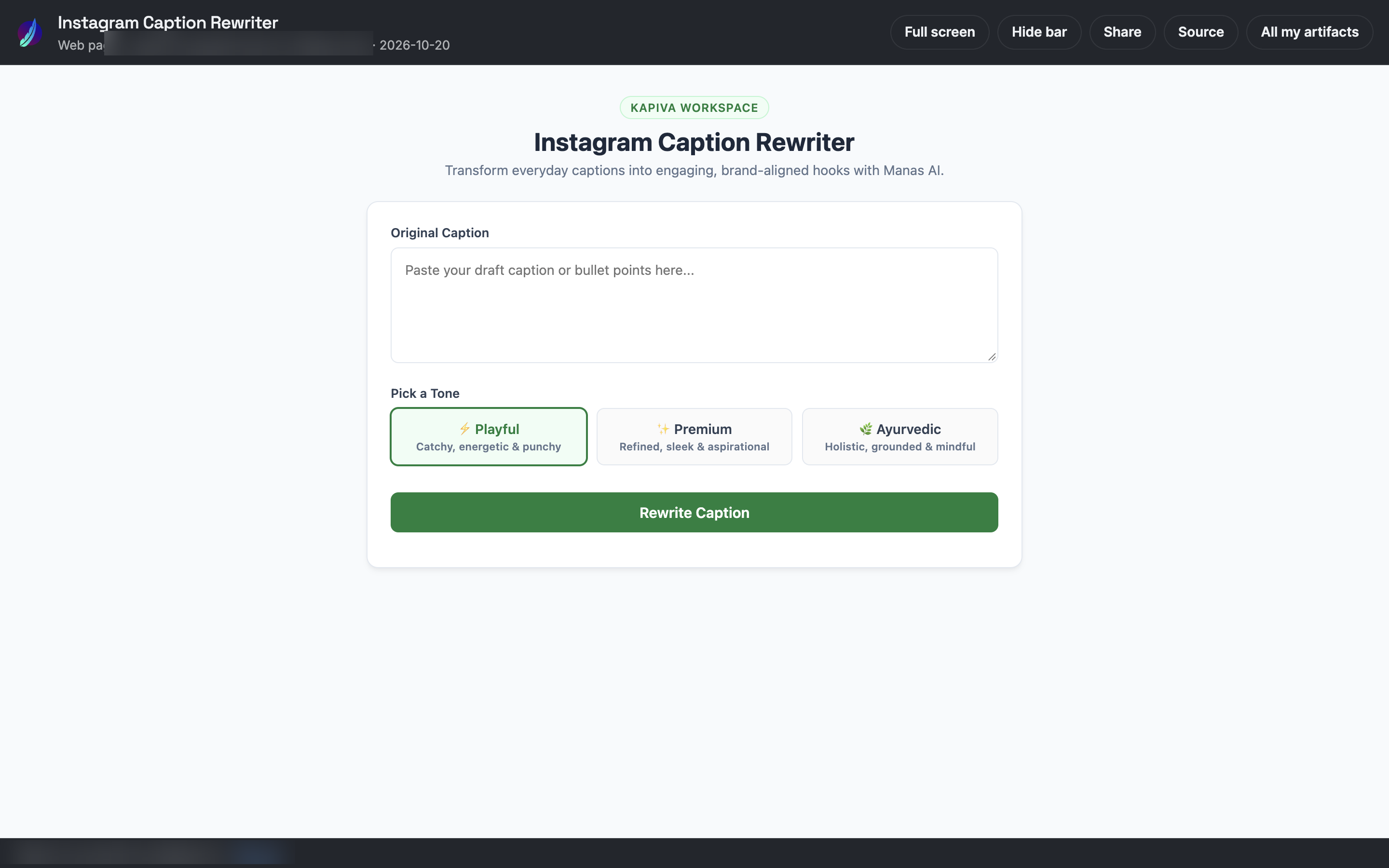Grab the textarea resize handle corner
Image resolution: width=1389 pixels, height=868 pixels.
[x=992, y=356]
